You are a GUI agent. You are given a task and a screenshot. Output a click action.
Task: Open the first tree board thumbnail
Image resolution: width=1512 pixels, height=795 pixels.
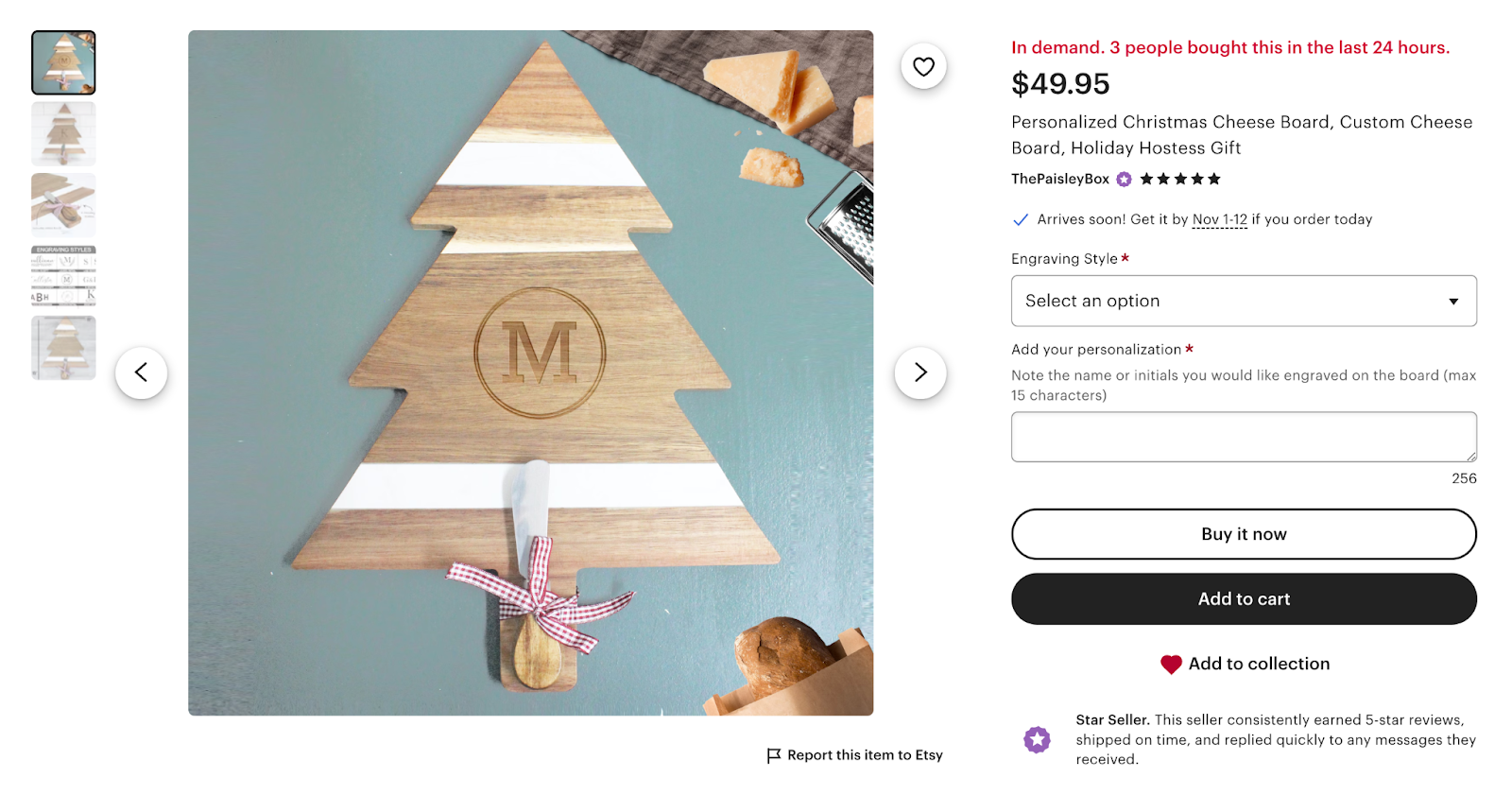pos(63,62)
